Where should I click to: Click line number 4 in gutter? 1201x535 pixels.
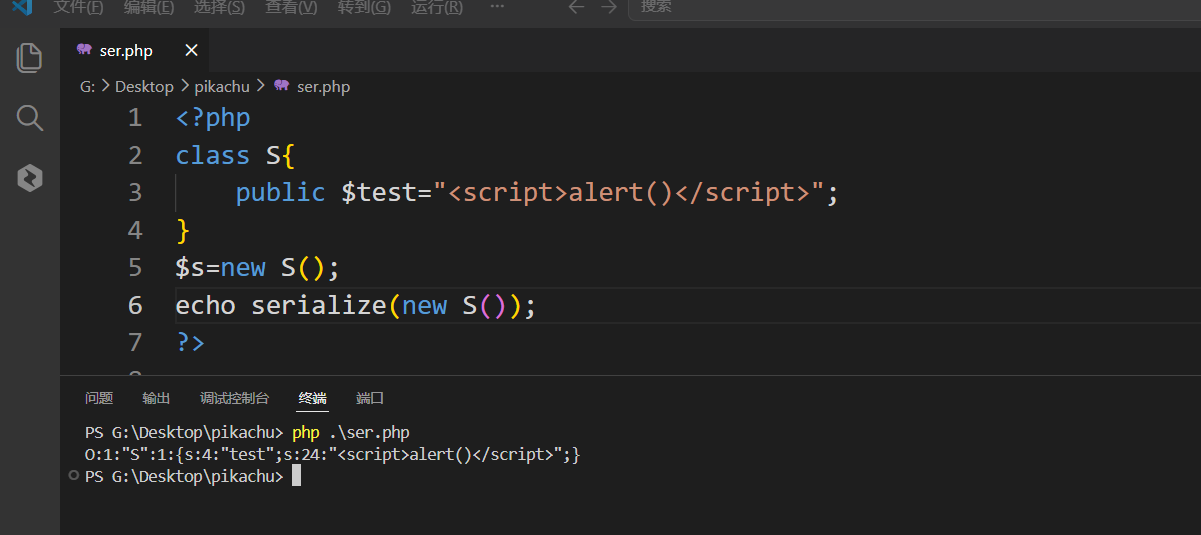[x=135, y=230]
